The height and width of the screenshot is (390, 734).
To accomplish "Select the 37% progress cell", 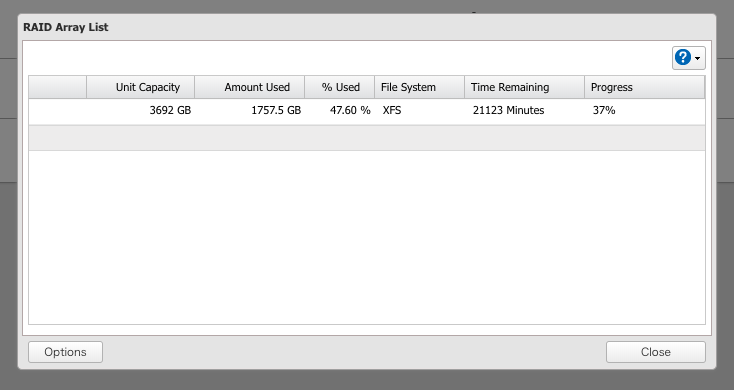I will 644,110.
